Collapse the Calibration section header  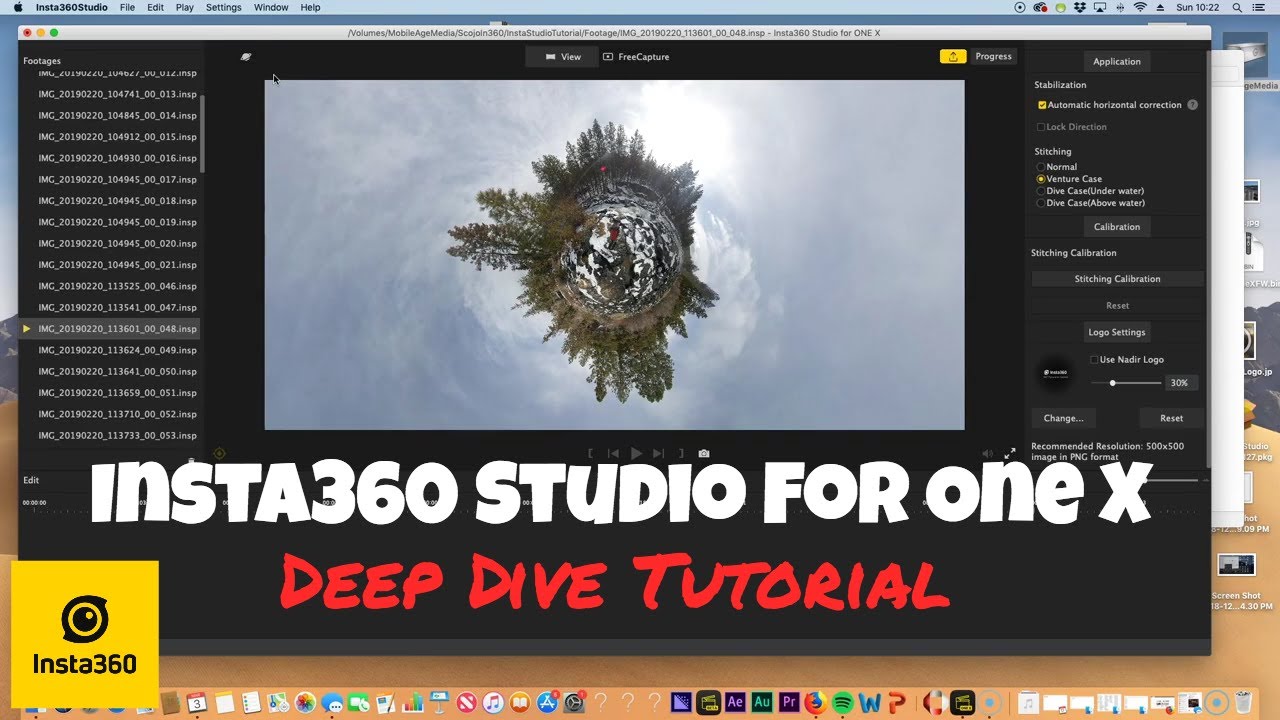1117,227
